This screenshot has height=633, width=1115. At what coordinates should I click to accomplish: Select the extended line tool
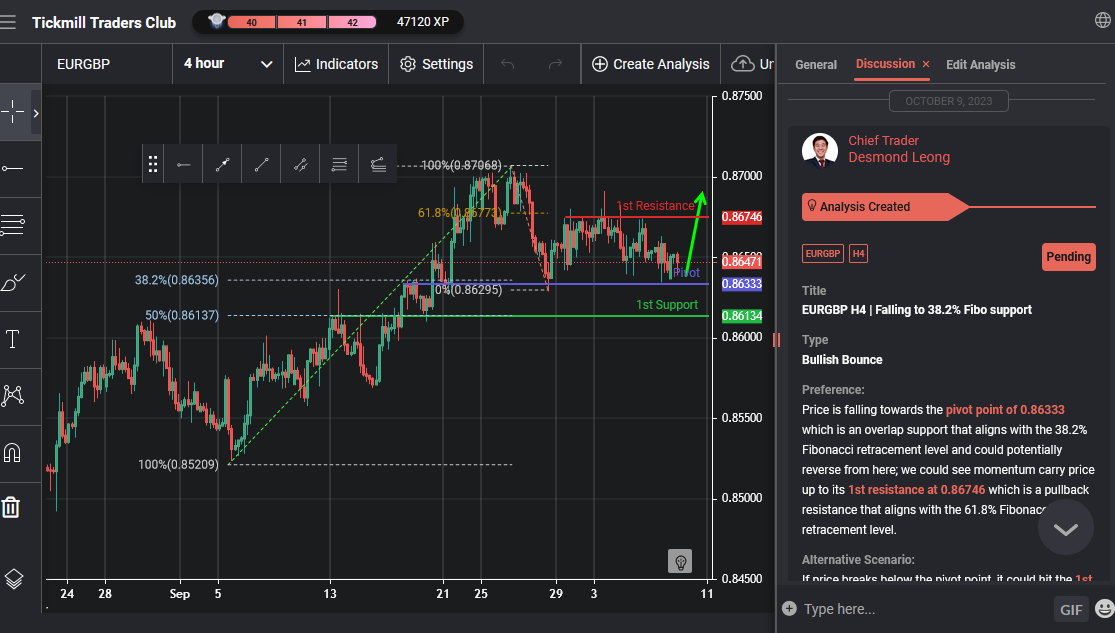[x=301, y=164]
